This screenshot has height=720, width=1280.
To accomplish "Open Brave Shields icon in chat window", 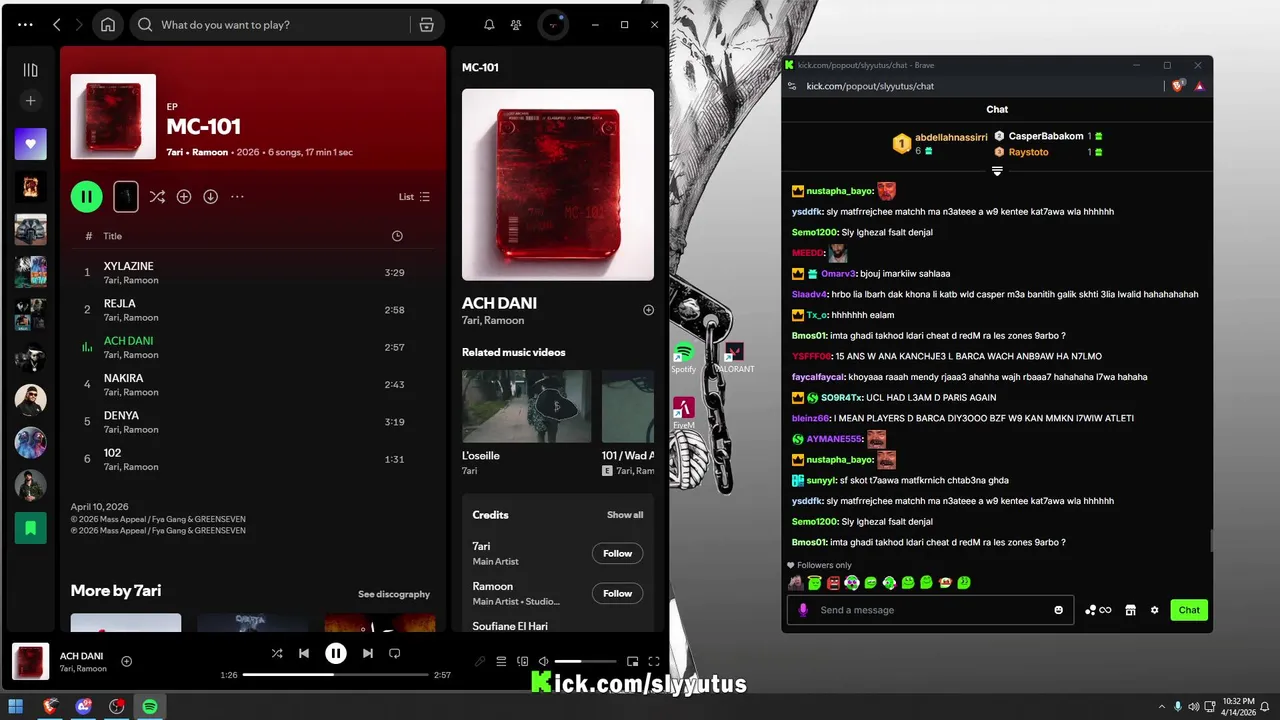I will tap(1179, 86).
